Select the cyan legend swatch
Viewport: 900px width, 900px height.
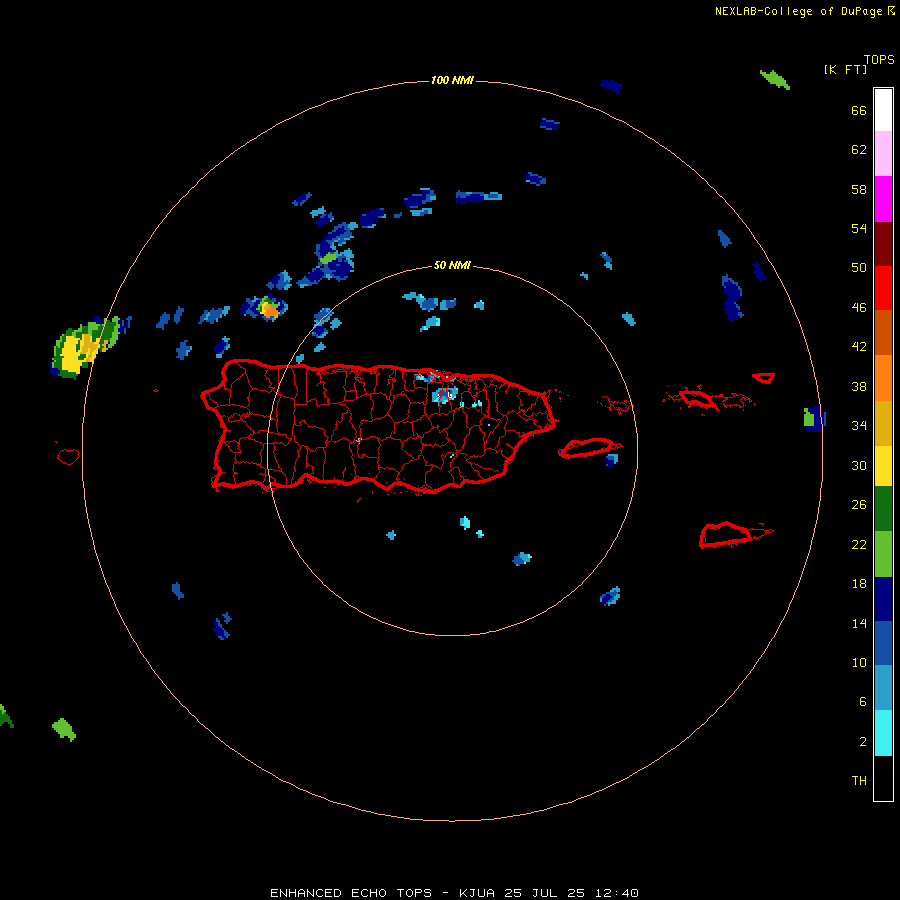[x=883, y=733]
